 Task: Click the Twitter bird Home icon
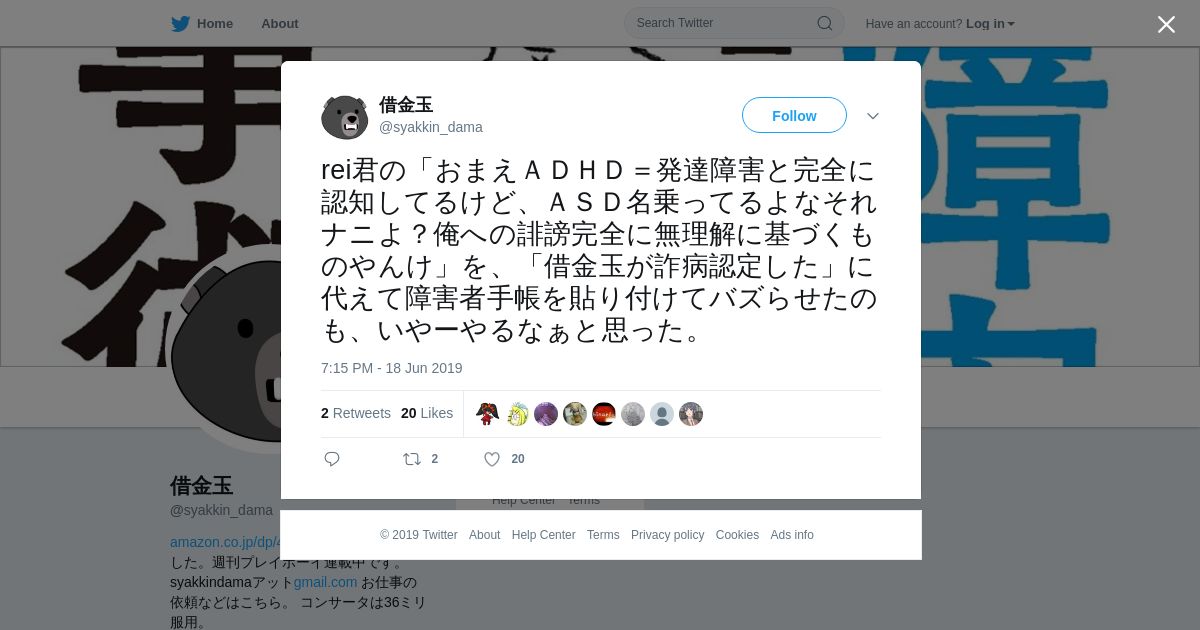pyautogui.click(x=180, y=23)
